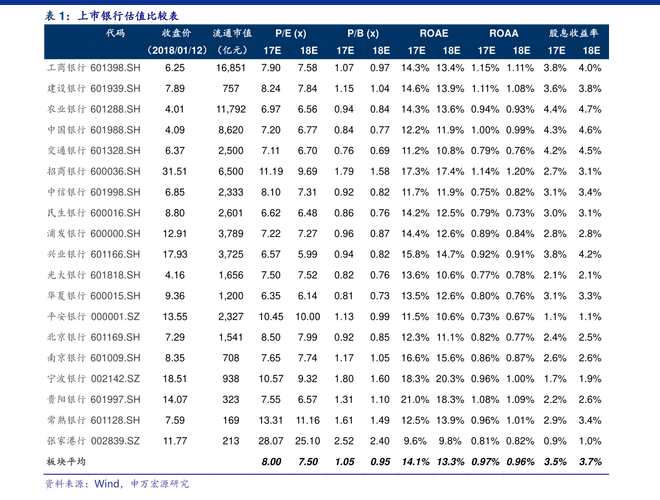Click stock code 601288.SH
This screenshot has width=660, height=500.
click(115, 109)
